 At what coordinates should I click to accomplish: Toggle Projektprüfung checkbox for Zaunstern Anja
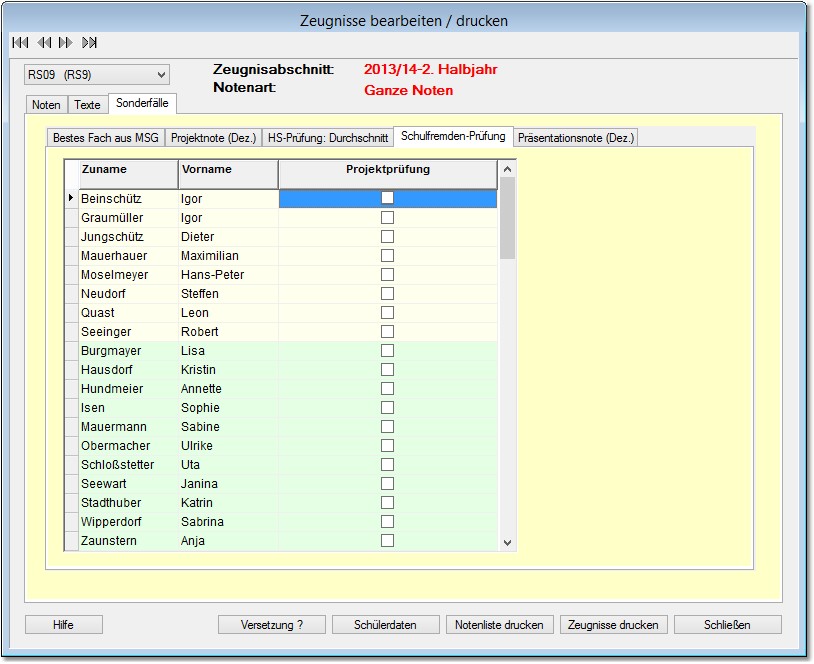click(x=387, y=541)
